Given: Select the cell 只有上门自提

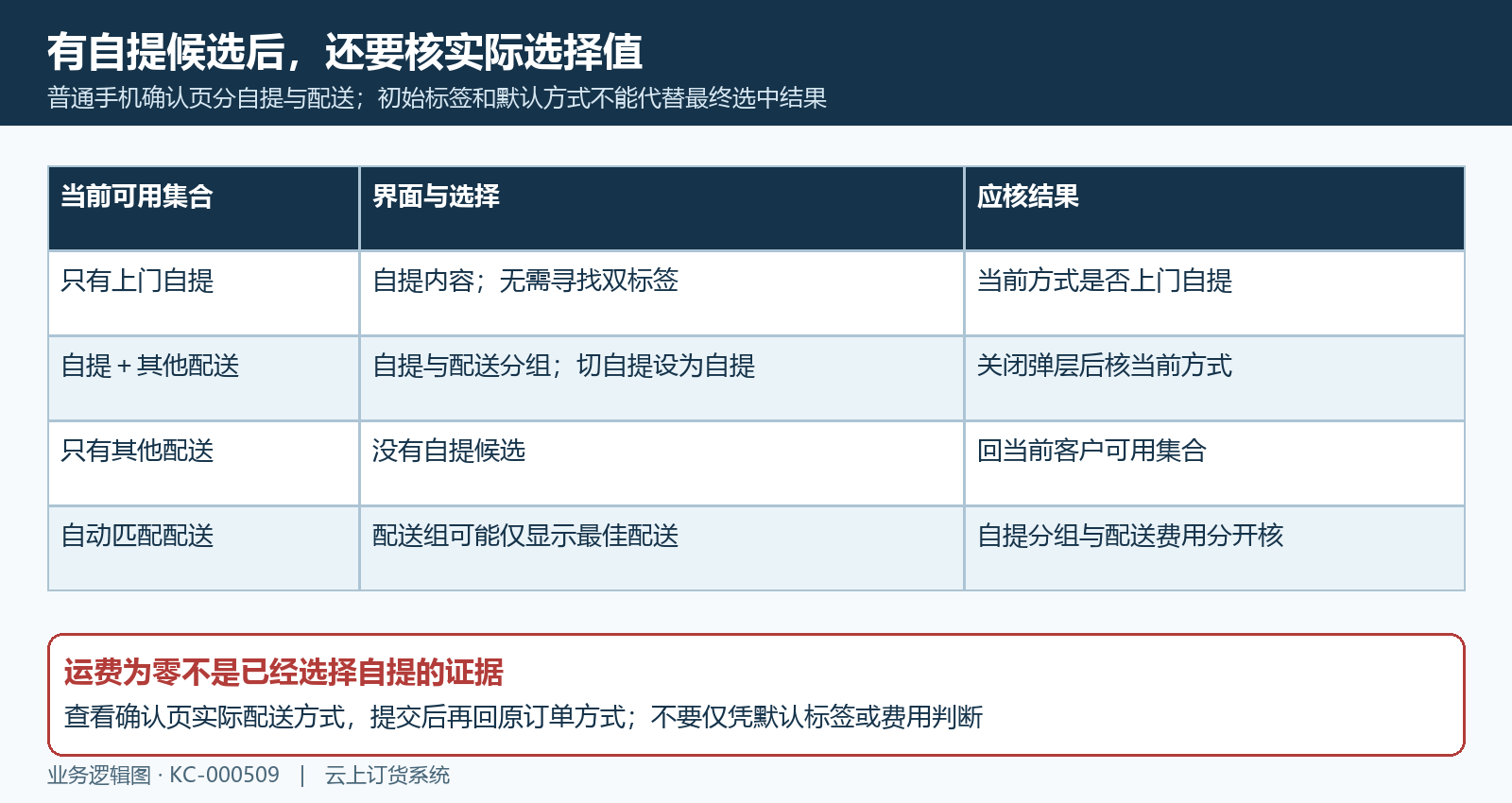Looking at the screenshot, I should tap(203, 294).
